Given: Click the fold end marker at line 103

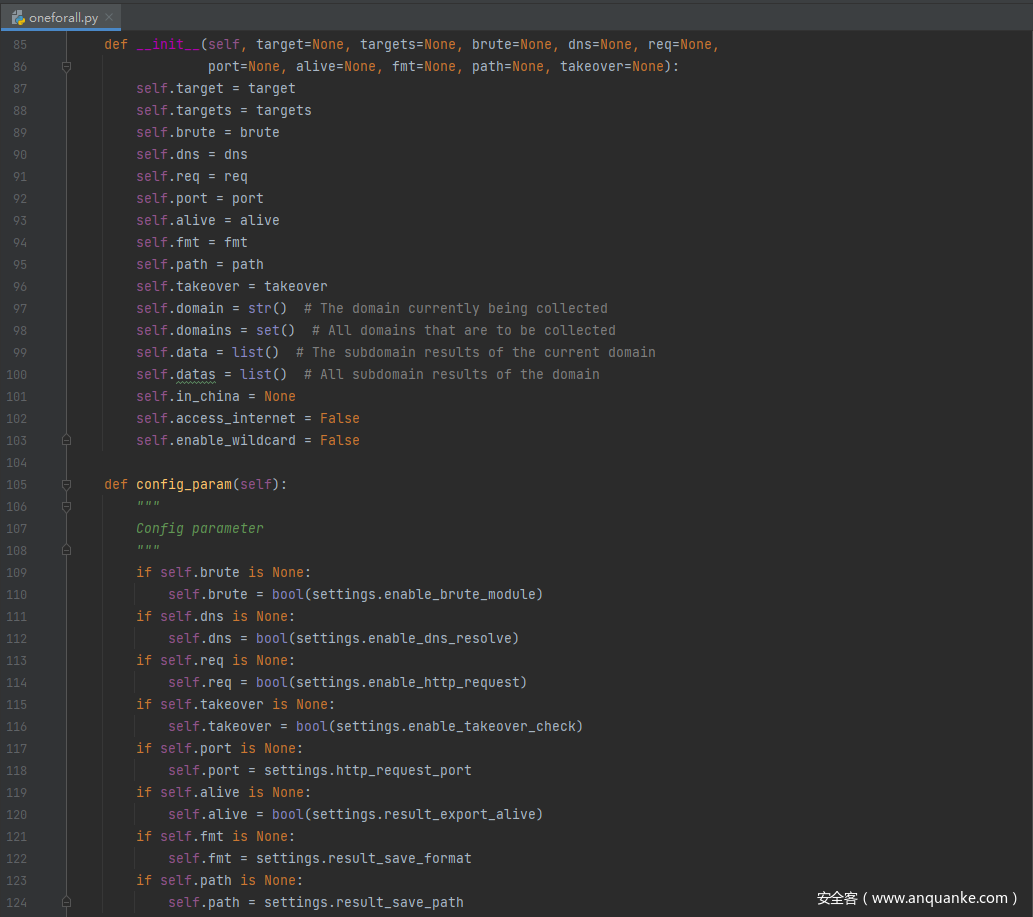Looking at the screenshot, I should (66, 440).
